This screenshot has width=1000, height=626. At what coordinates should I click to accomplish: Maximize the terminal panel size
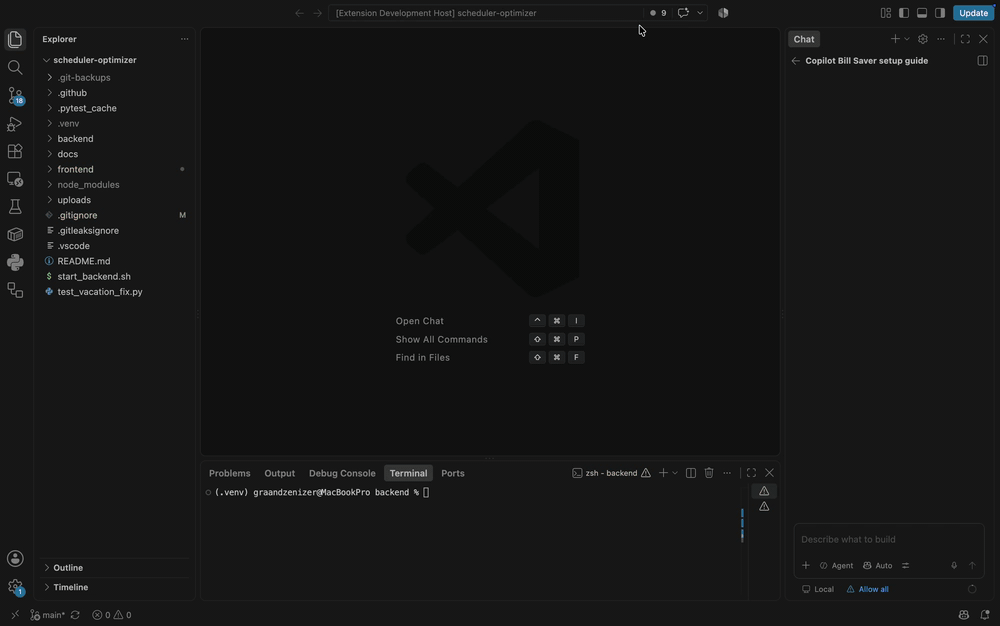click(751, 473)
